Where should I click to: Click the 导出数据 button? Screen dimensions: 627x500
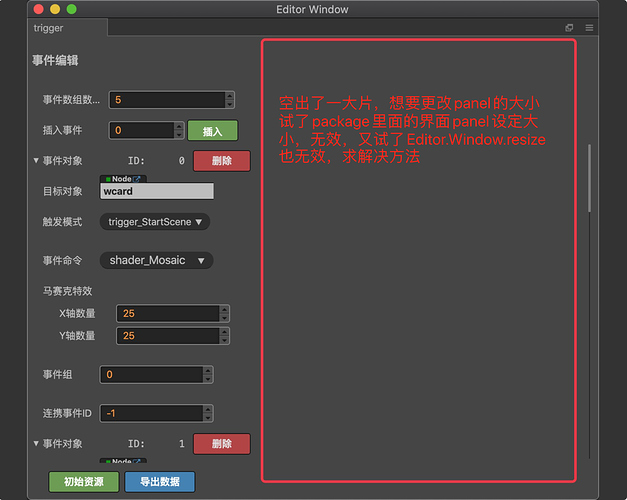coord(160,482)
